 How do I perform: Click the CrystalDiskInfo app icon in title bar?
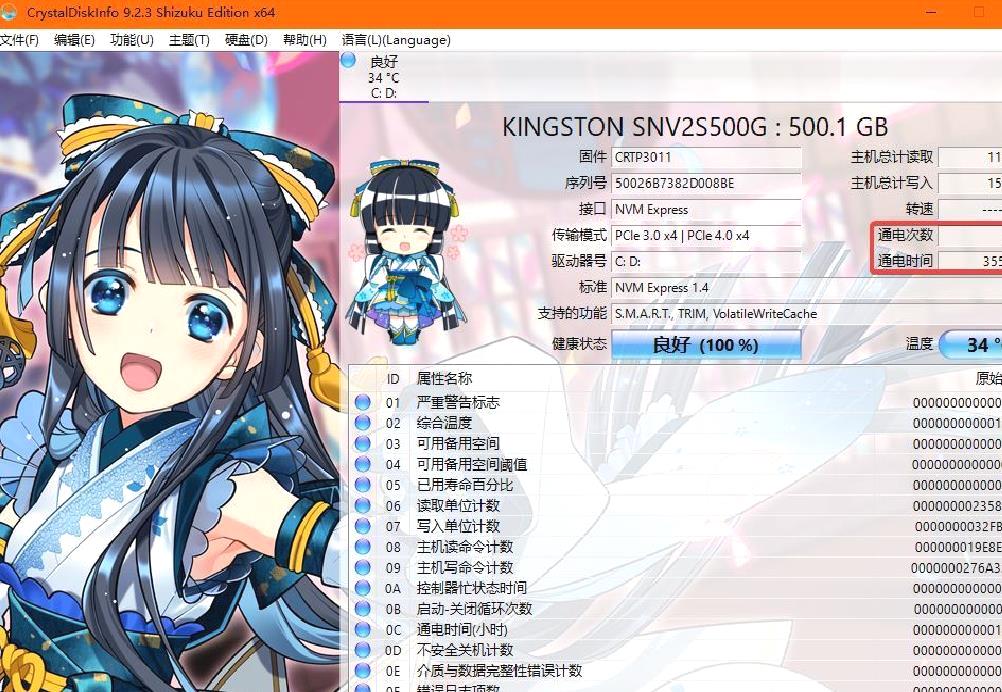(8, 12)
